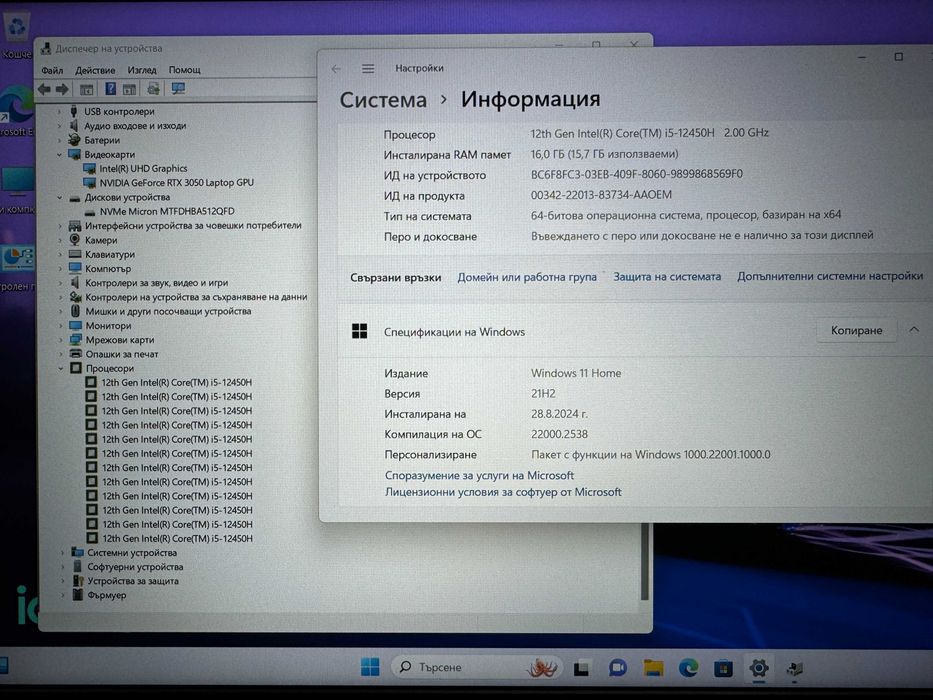Click the Forward arrow in Device Manager toolbar
This screenshot has height=700, width=933.
coord(62,89)
